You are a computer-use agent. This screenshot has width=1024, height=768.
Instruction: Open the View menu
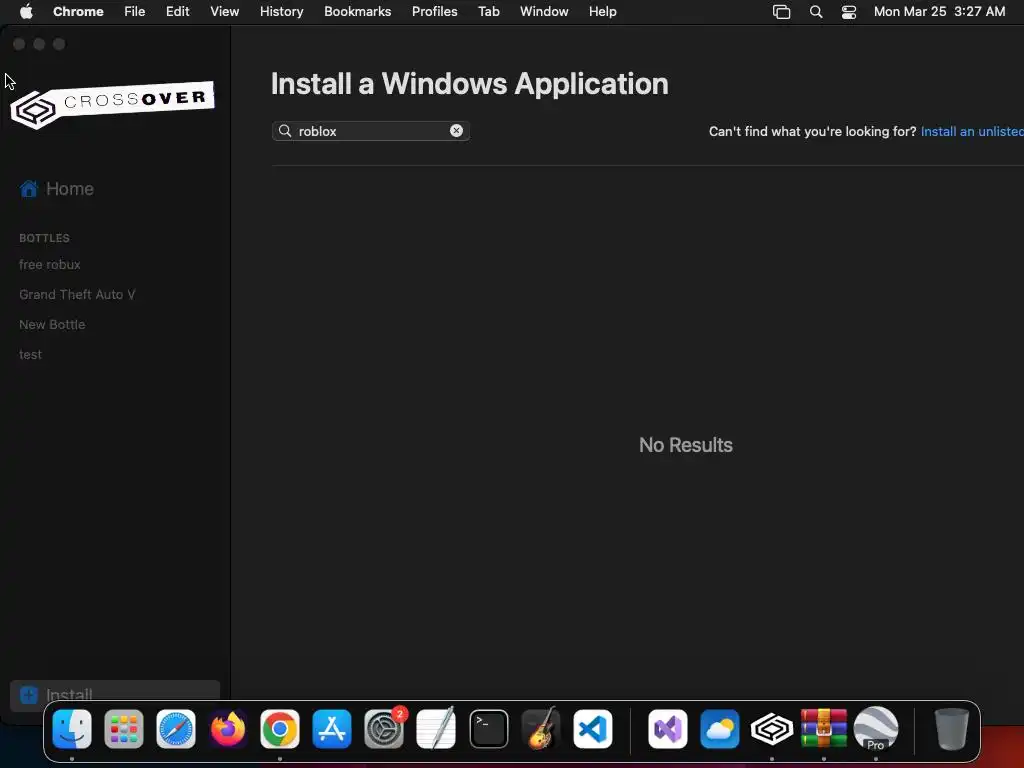[225, 11]
